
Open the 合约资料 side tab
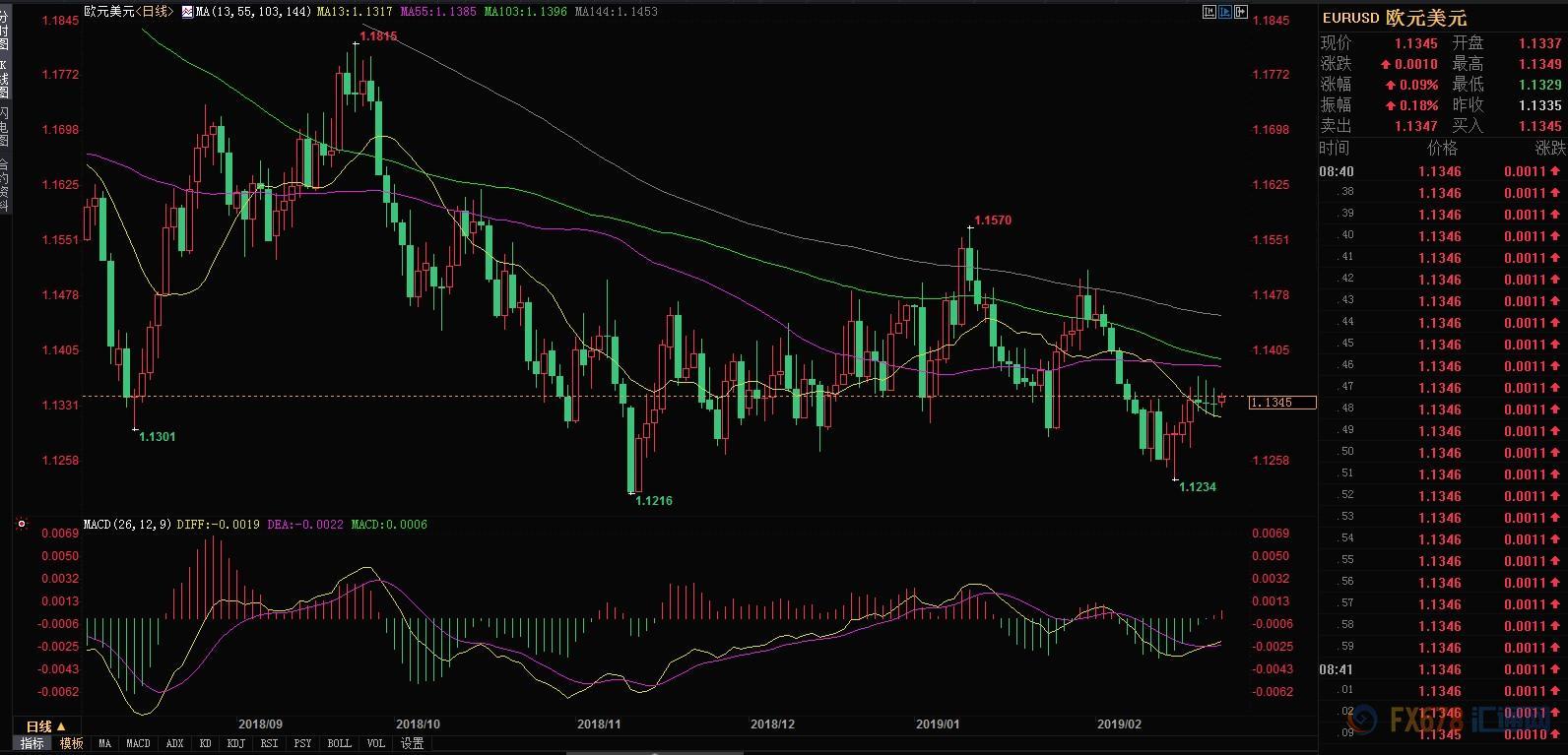pos(5,185)
